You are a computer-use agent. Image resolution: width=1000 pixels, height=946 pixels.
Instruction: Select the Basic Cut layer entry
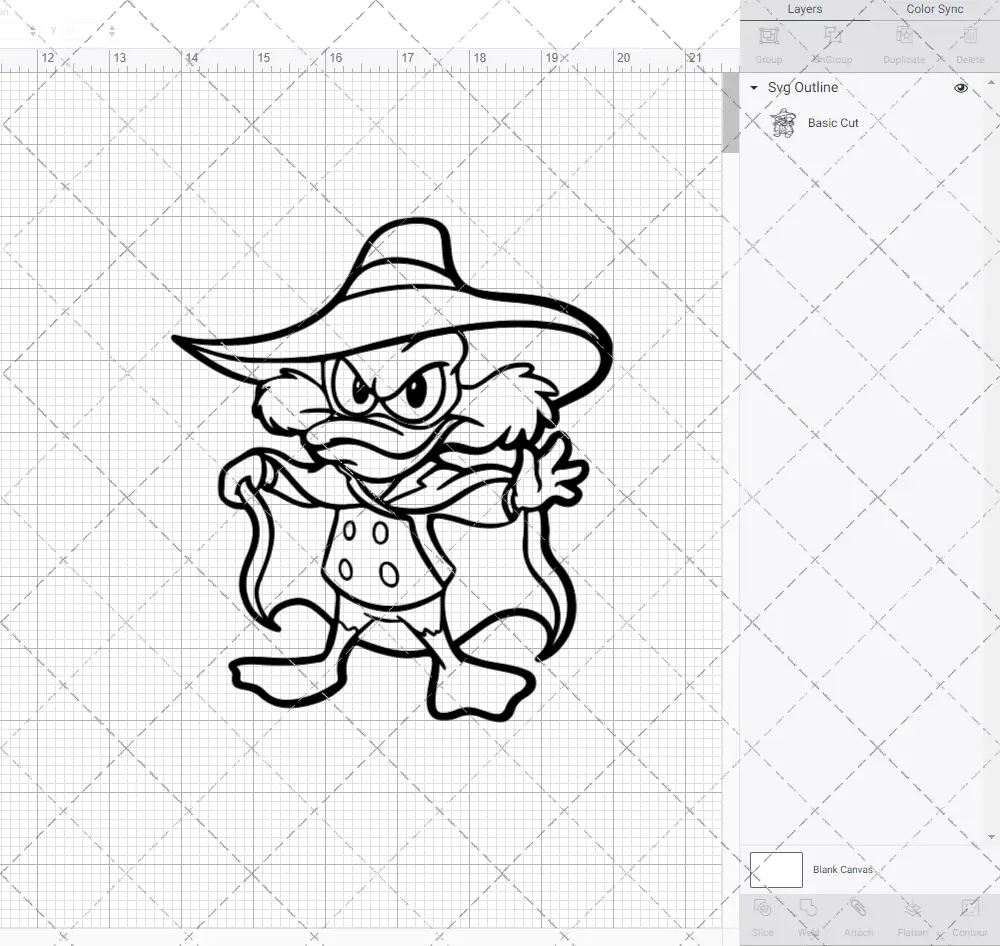(833, 122)
